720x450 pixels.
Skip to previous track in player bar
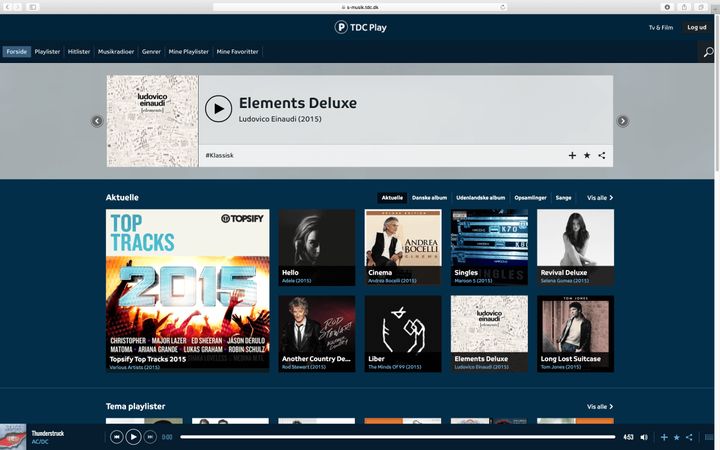(117, 437)
